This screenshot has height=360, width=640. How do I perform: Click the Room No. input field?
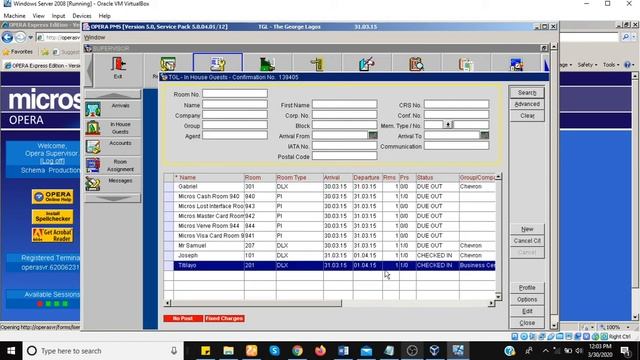pos(235,94)
